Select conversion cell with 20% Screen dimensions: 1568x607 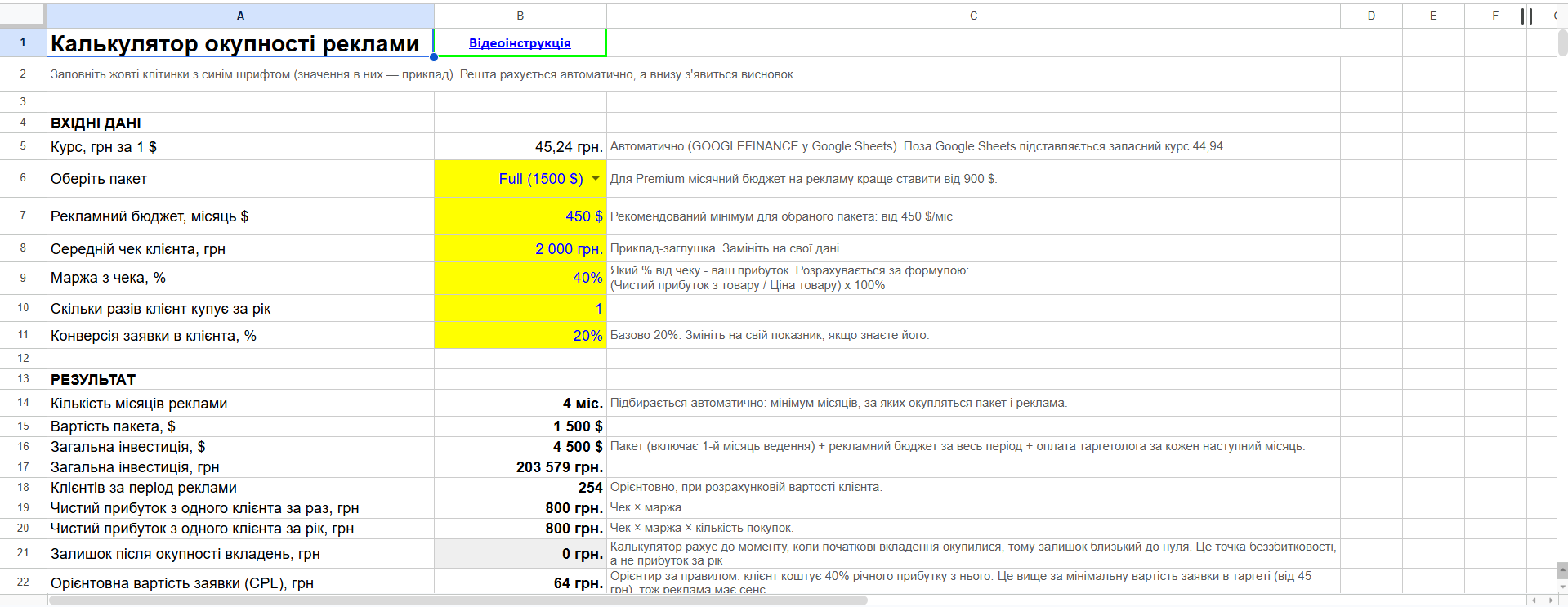tap(520, 336)
